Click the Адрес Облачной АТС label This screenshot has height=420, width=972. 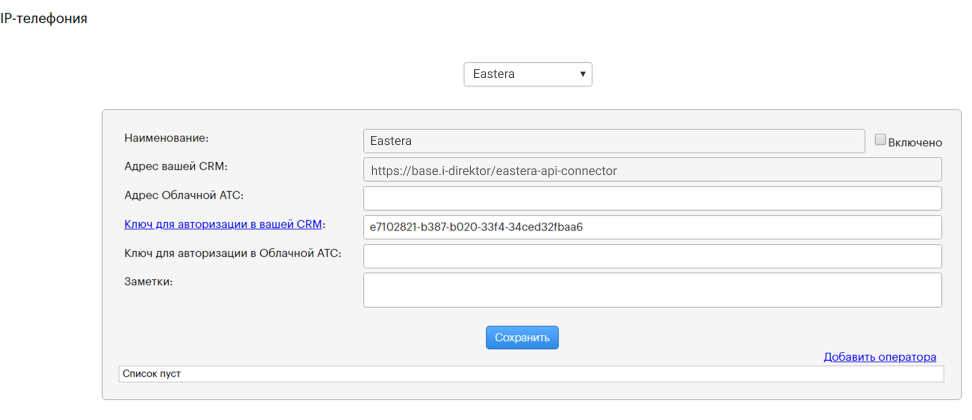click(x=184, y=195)
